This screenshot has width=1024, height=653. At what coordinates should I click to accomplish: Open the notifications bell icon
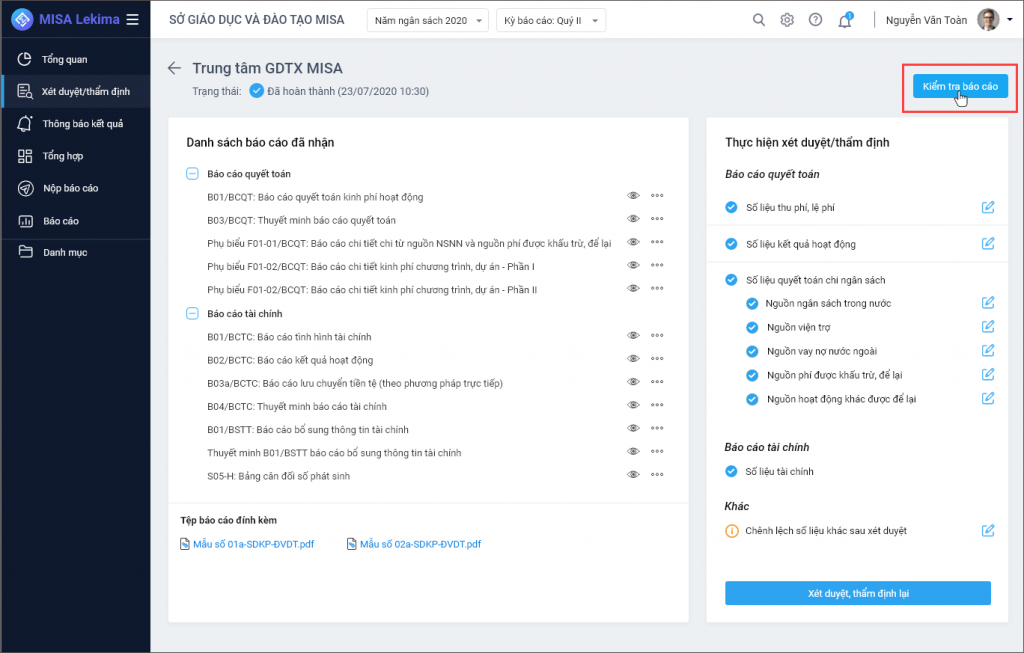[844, 21]
